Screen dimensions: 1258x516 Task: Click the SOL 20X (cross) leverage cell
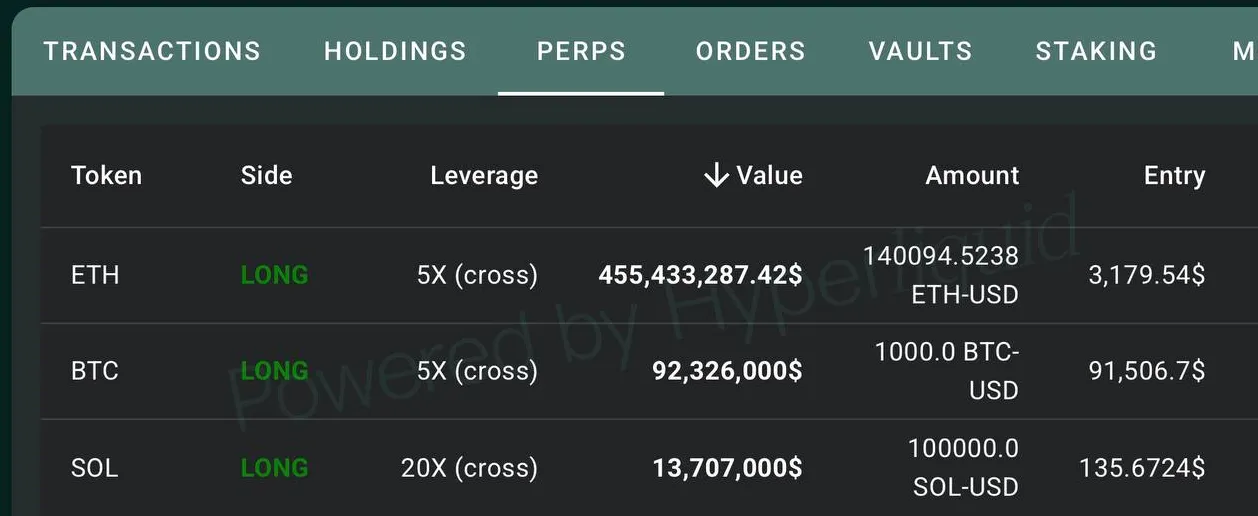(x=469, y=467)
